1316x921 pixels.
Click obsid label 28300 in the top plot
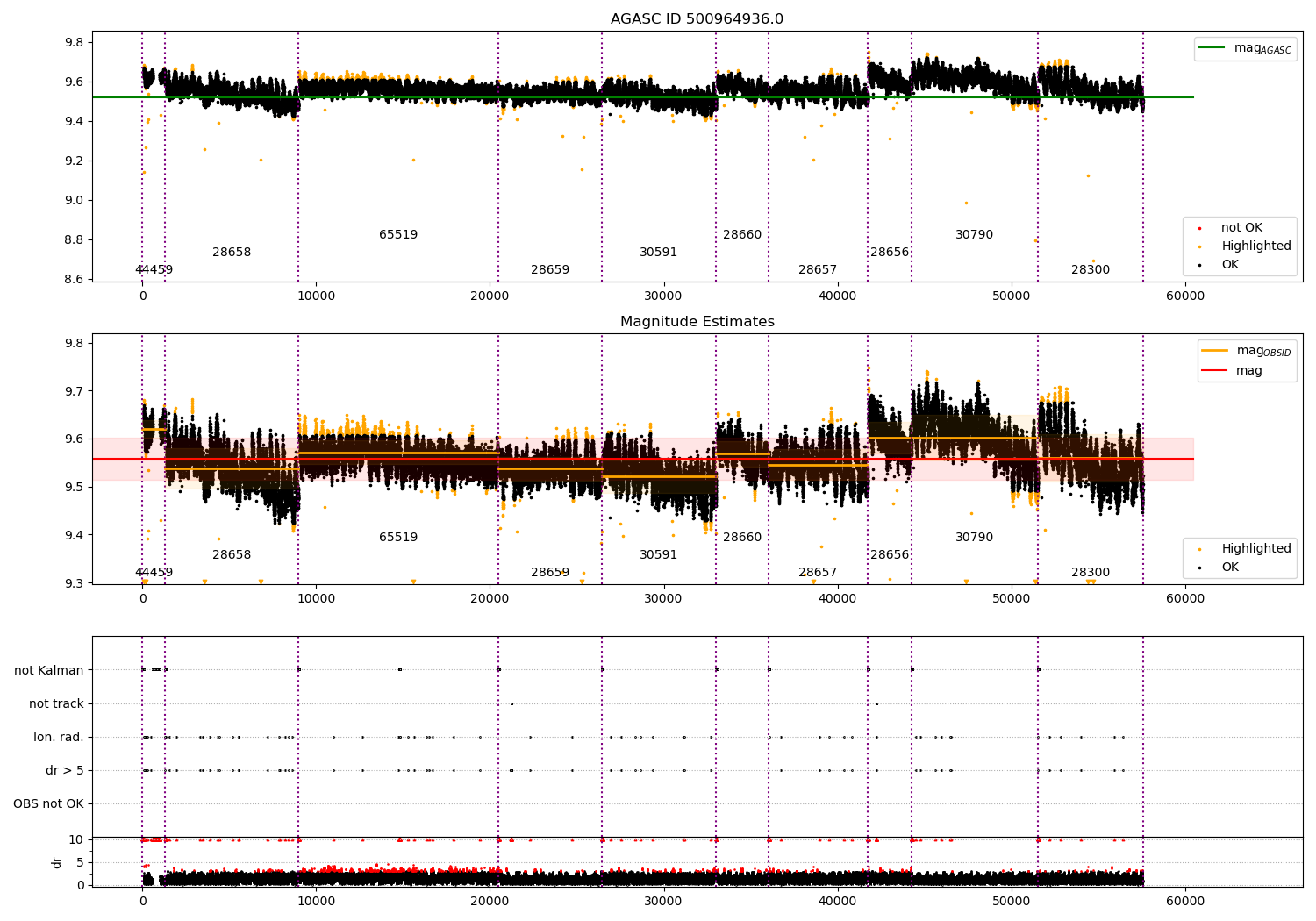pos(1091,270)
